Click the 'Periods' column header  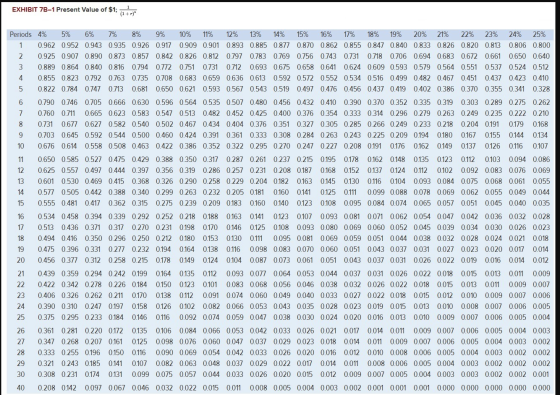tap(20, 35)
